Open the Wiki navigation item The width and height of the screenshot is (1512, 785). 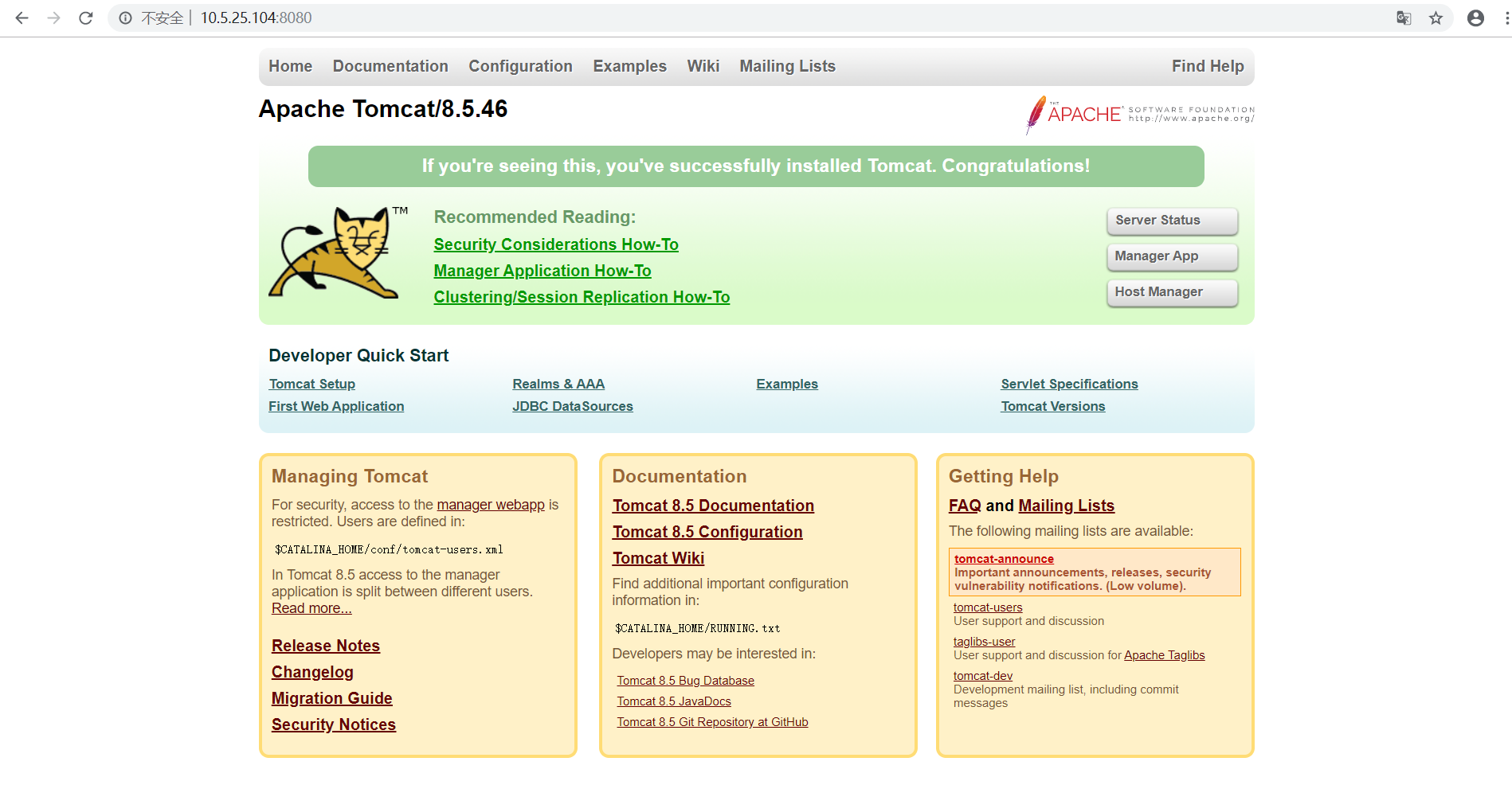[703, 66]
